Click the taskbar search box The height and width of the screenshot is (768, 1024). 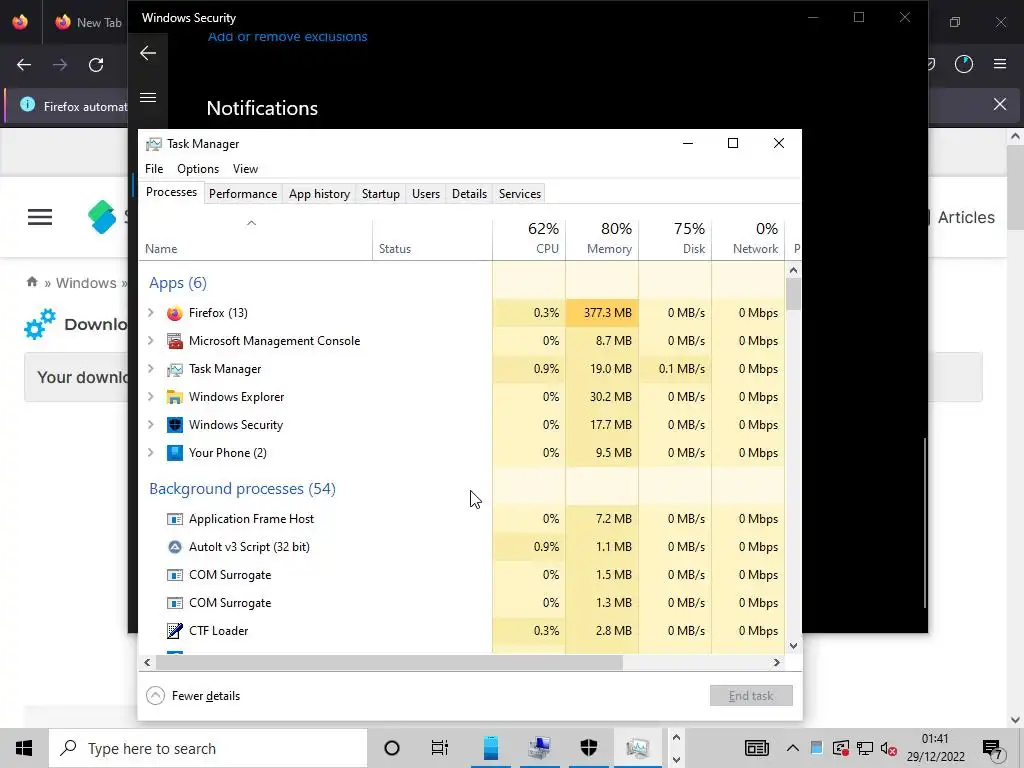pos(208,748)
